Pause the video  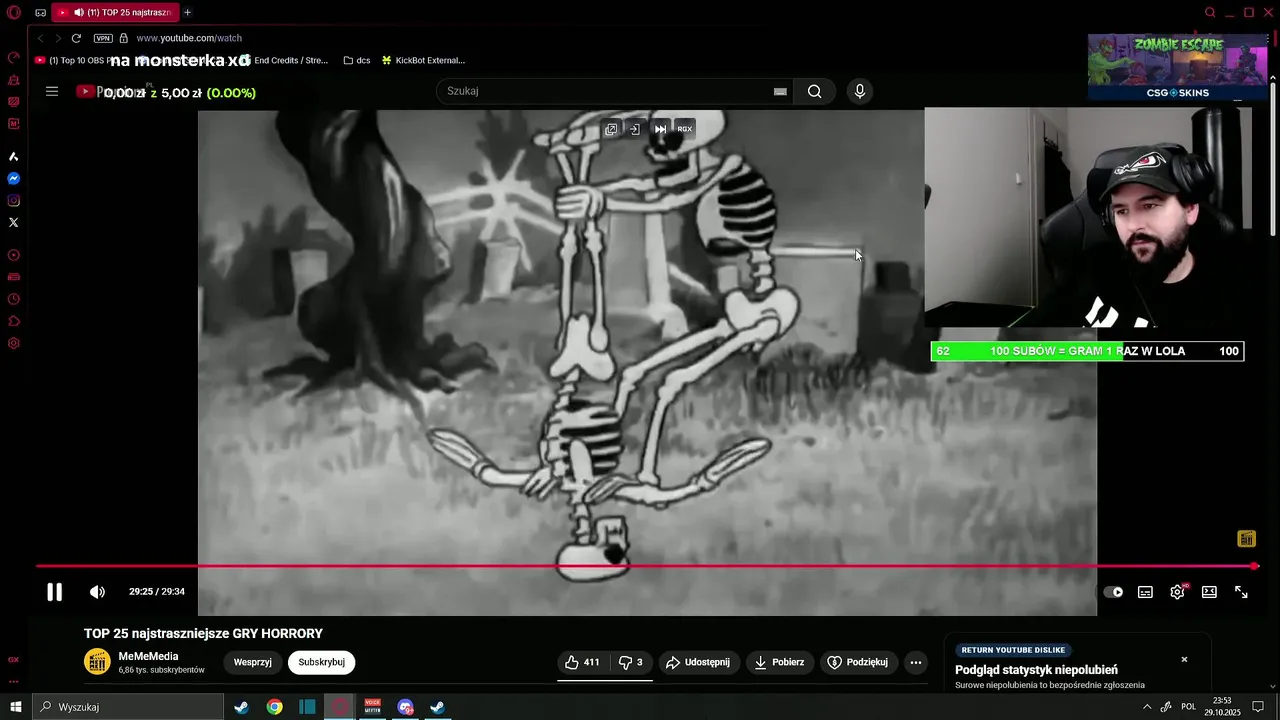click(55, 592)
